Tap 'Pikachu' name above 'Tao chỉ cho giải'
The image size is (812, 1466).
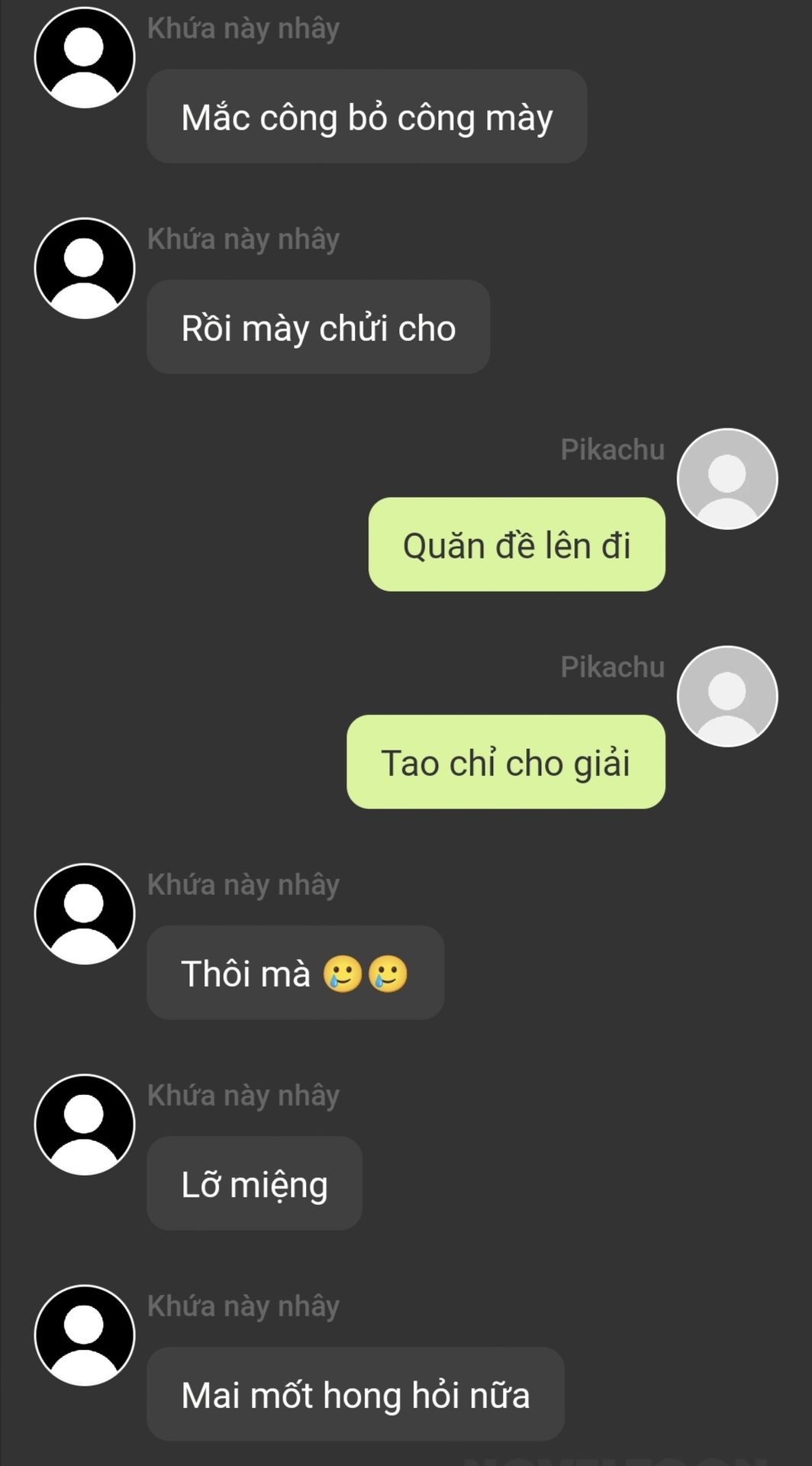point(613,667)
